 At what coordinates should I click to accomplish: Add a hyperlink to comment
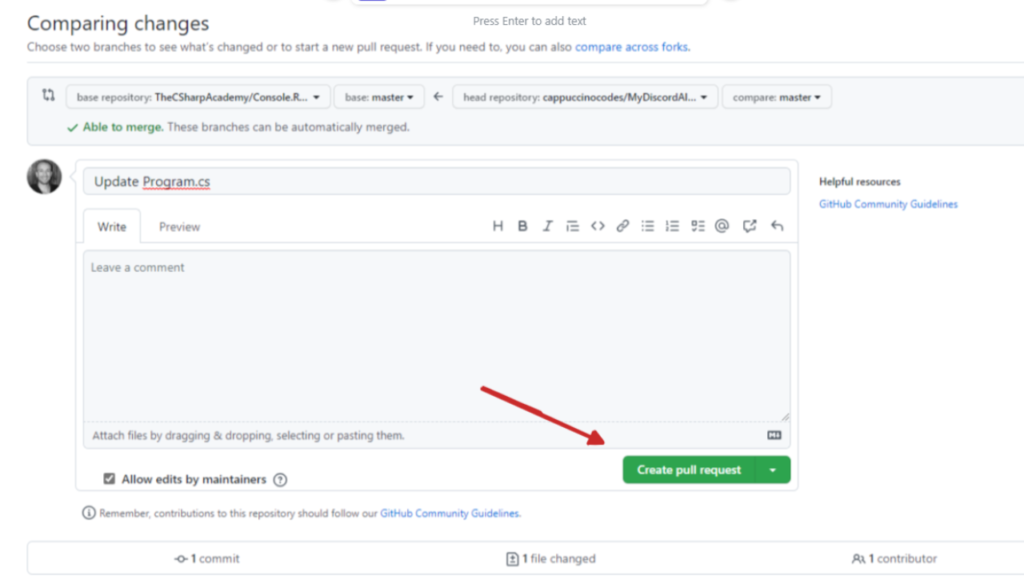click(622, 226)
